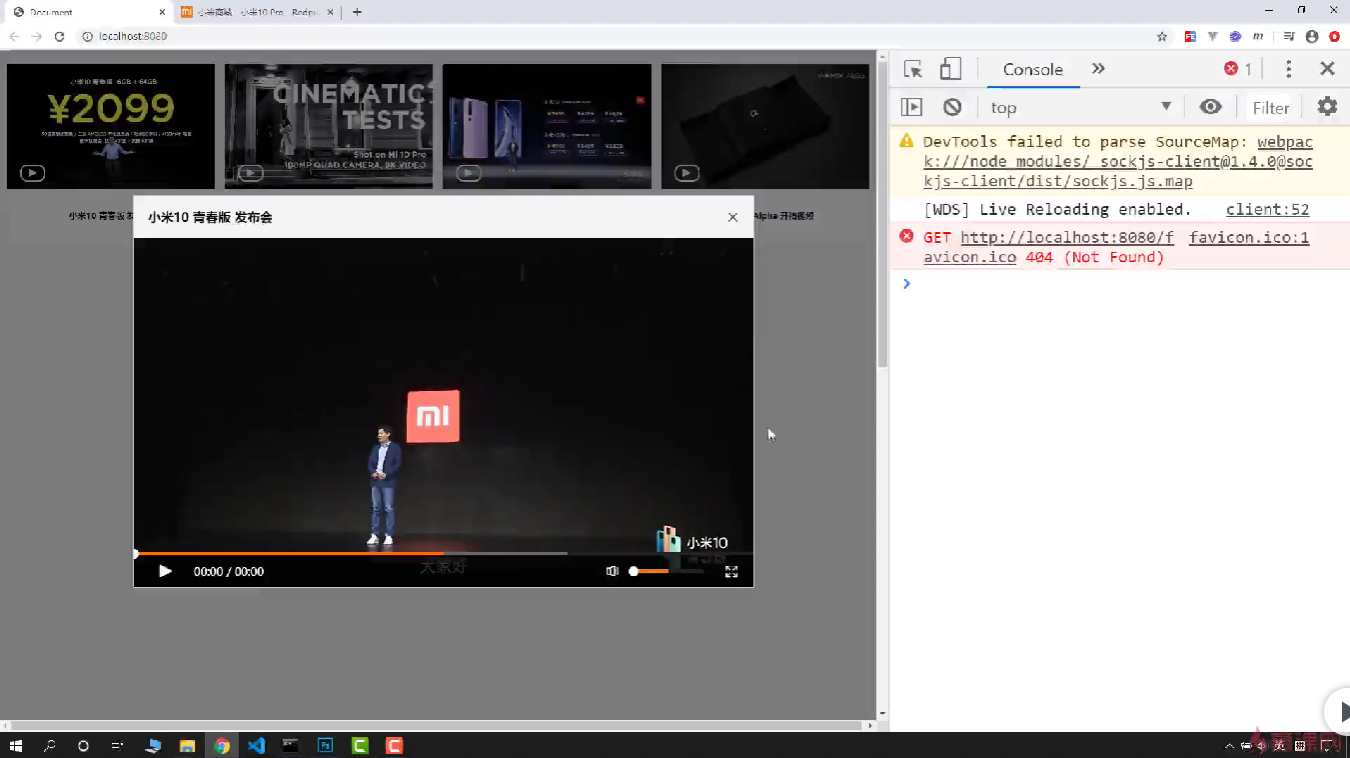Open Visual Studio Code from the taskbar
Screen dimensions: 1350x758
click(x=256, y=745)
